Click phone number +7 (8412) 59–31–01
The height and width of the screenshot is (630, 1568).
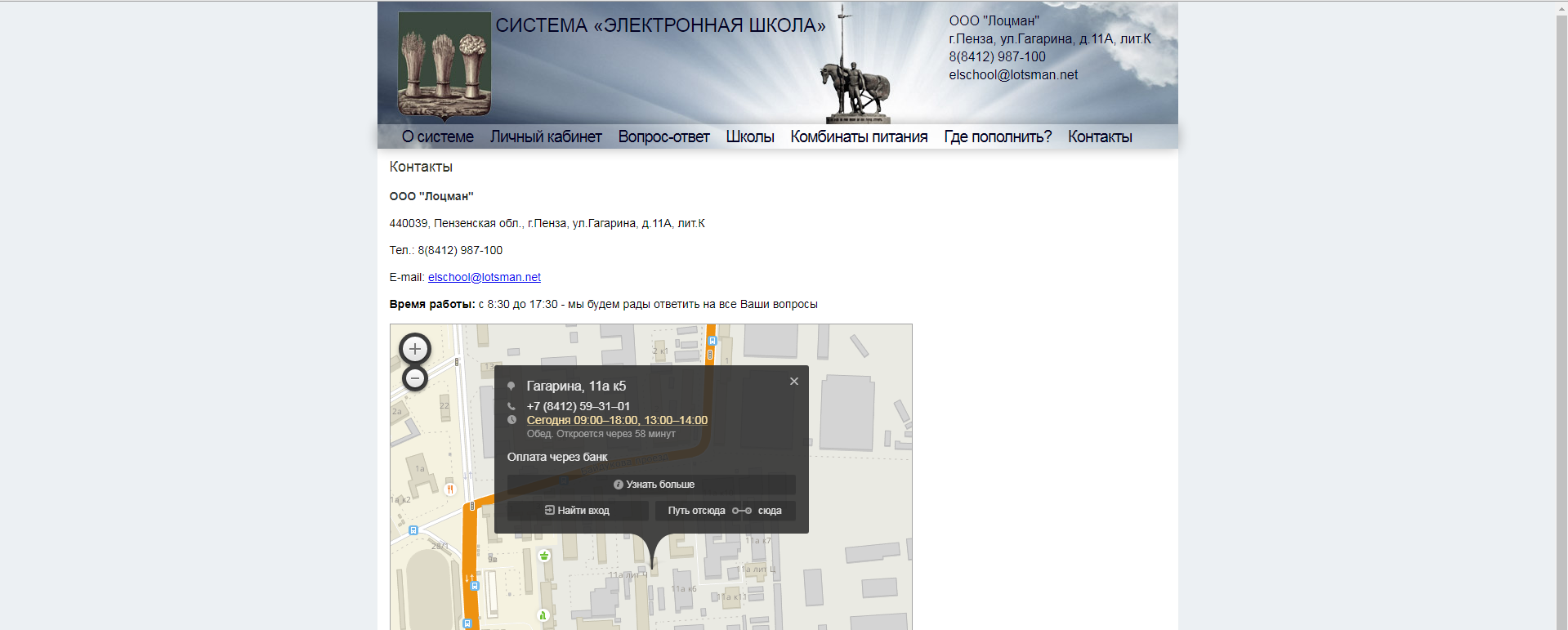tap(578, 406)
